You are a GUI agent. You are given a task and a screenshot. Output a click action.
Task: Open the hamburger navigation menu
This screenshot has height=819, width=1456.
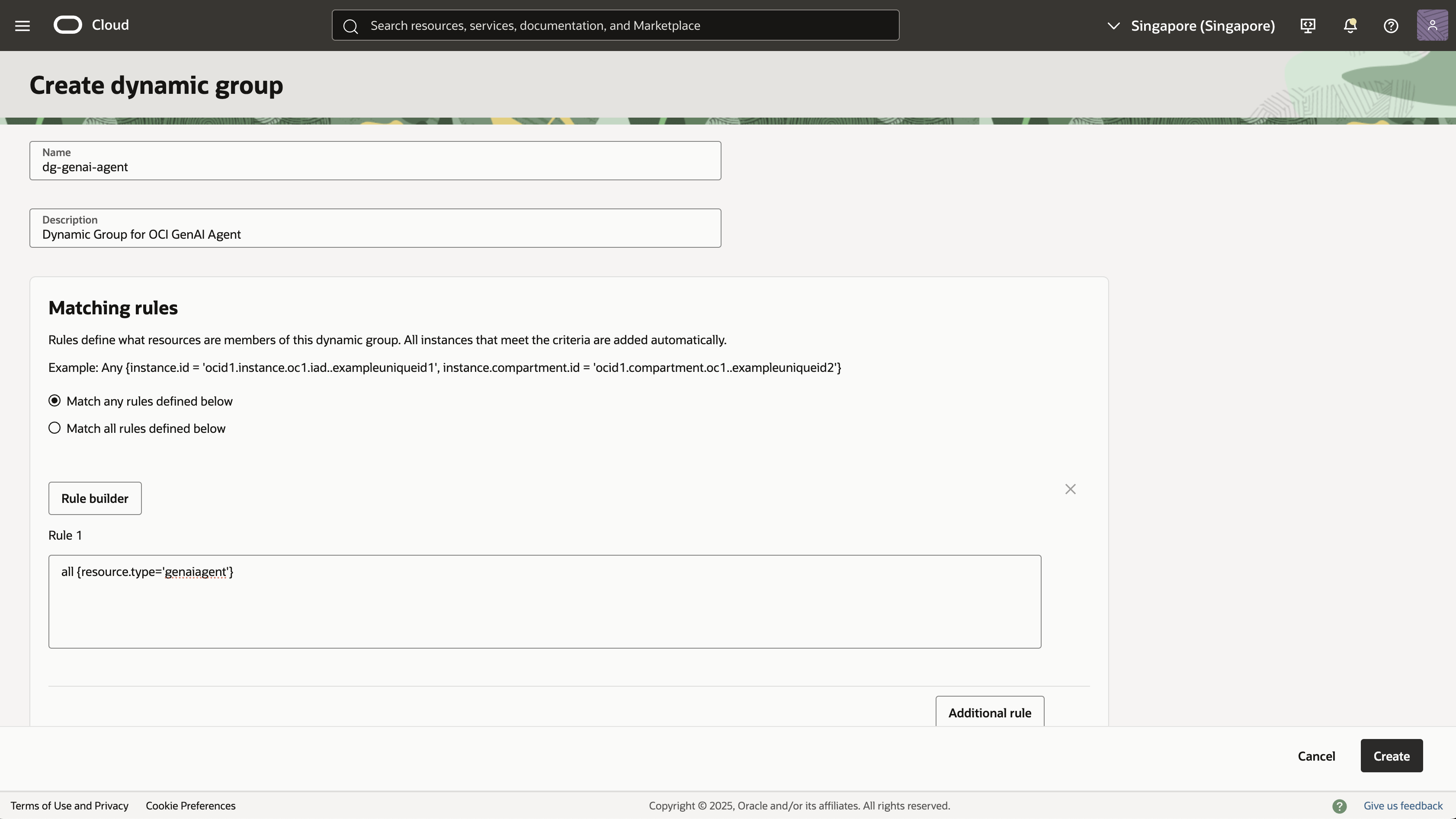point(22,26)
